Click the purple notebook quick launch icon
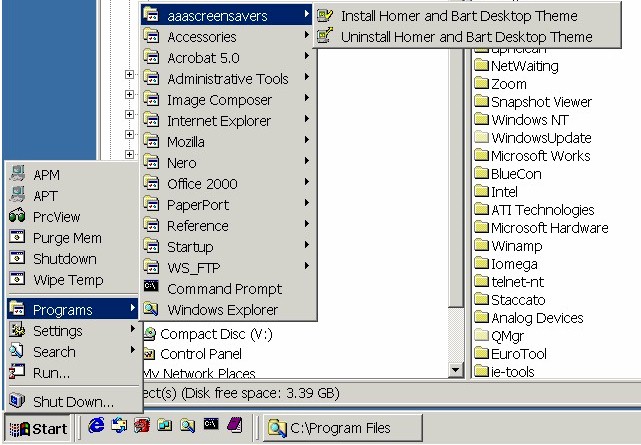This screenshot has width=641, height=445. click(x=235, y=425)
